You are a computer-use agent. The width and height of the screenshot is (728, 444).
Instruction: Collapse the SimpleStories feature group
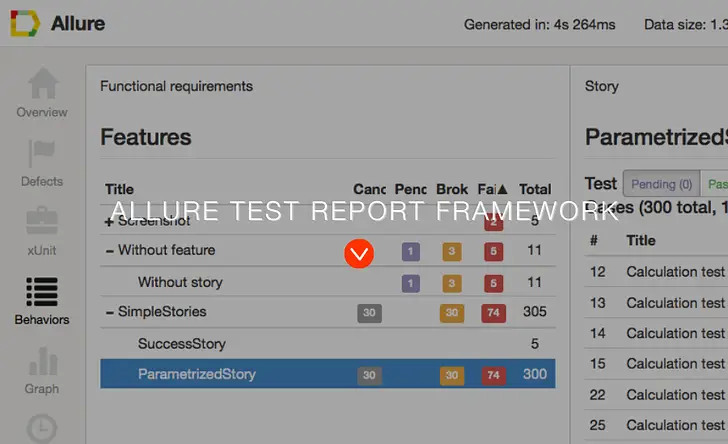click(110, 313)
